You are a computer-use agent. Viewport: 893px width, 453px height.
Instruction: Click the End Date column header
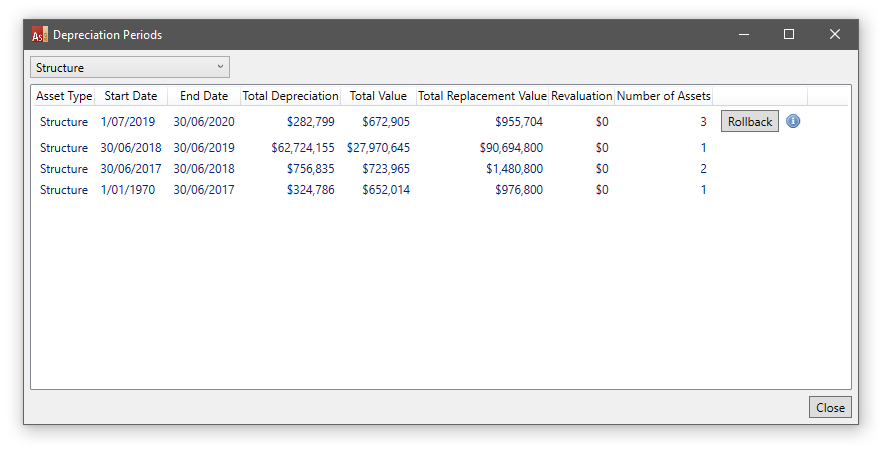[204, 96]
